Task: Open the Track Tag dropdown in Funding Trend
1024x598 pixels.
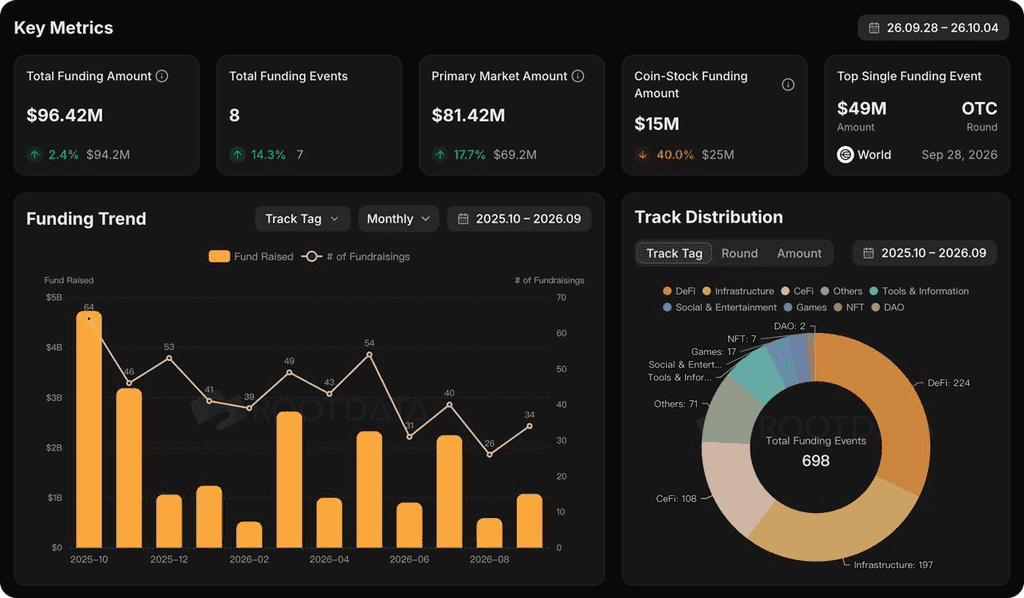Action: [302, 219]
